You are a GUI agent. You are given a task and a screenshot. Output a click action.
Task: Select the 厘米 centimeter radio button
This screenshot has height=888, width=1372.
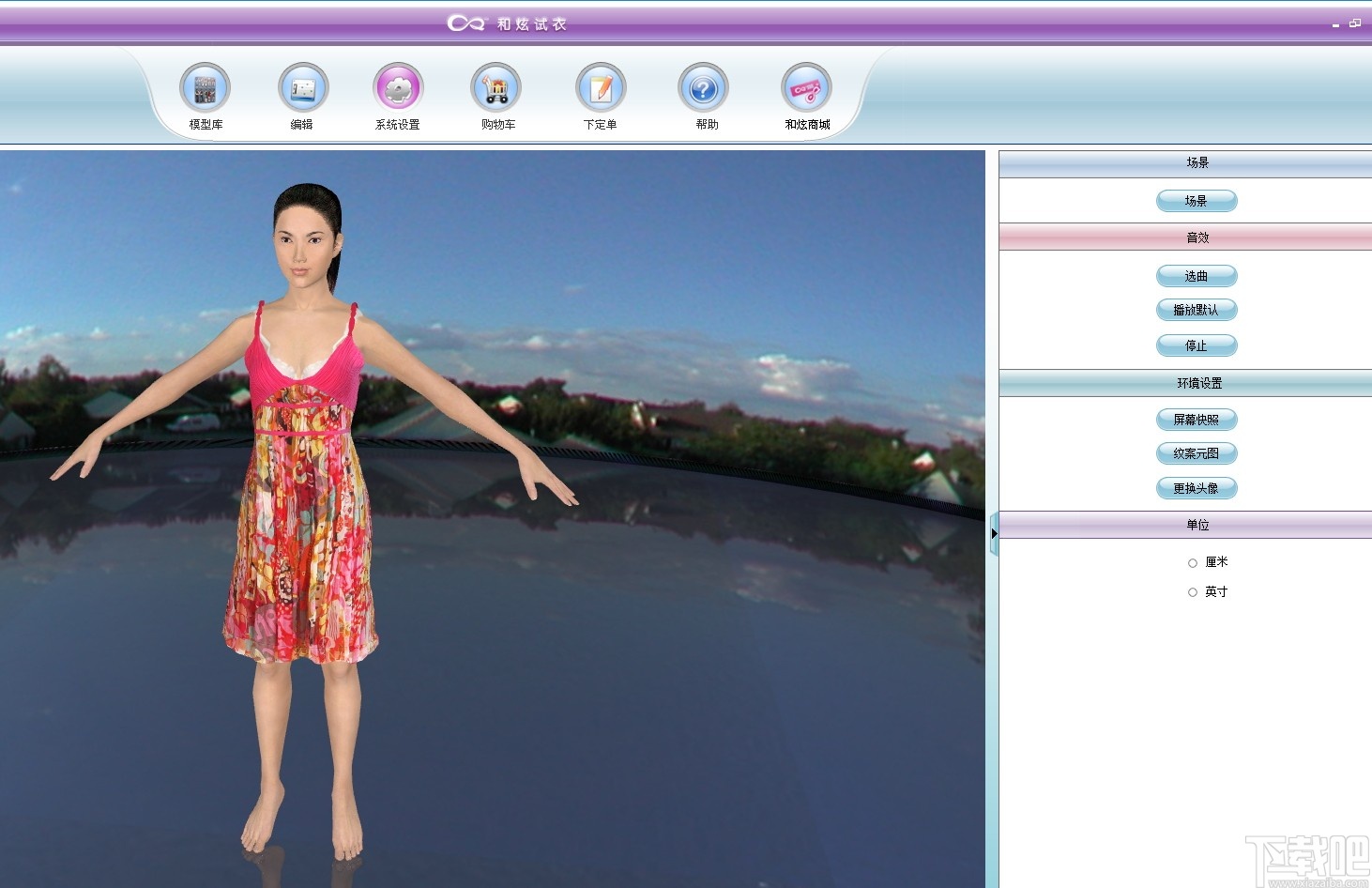[1193, 563]
